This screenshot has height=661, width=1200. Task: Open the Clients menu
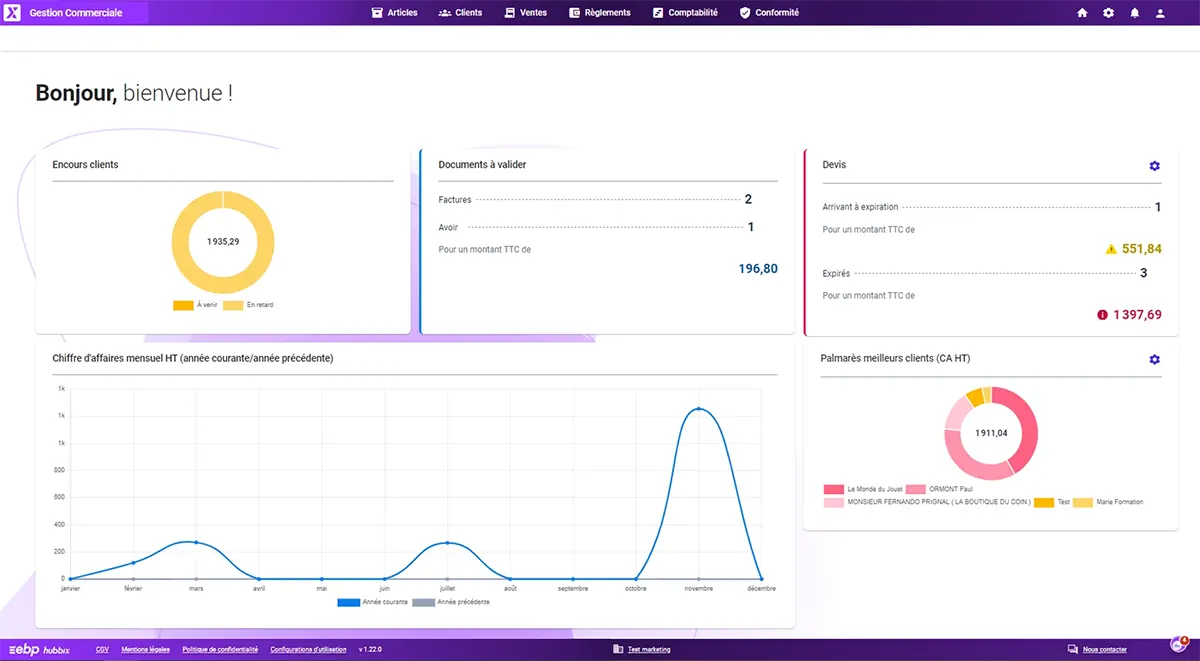(460, 13)
